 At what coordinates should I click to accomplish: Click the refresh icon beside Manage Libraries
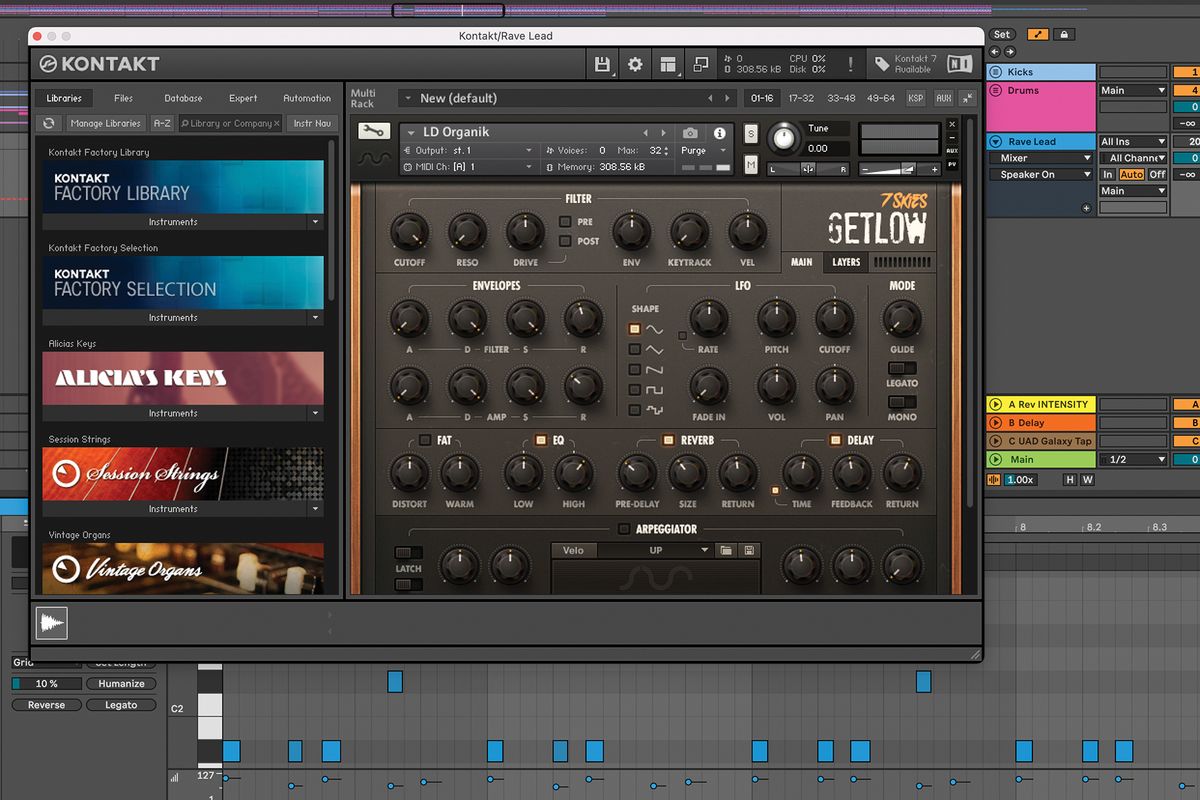click(48, 123)
